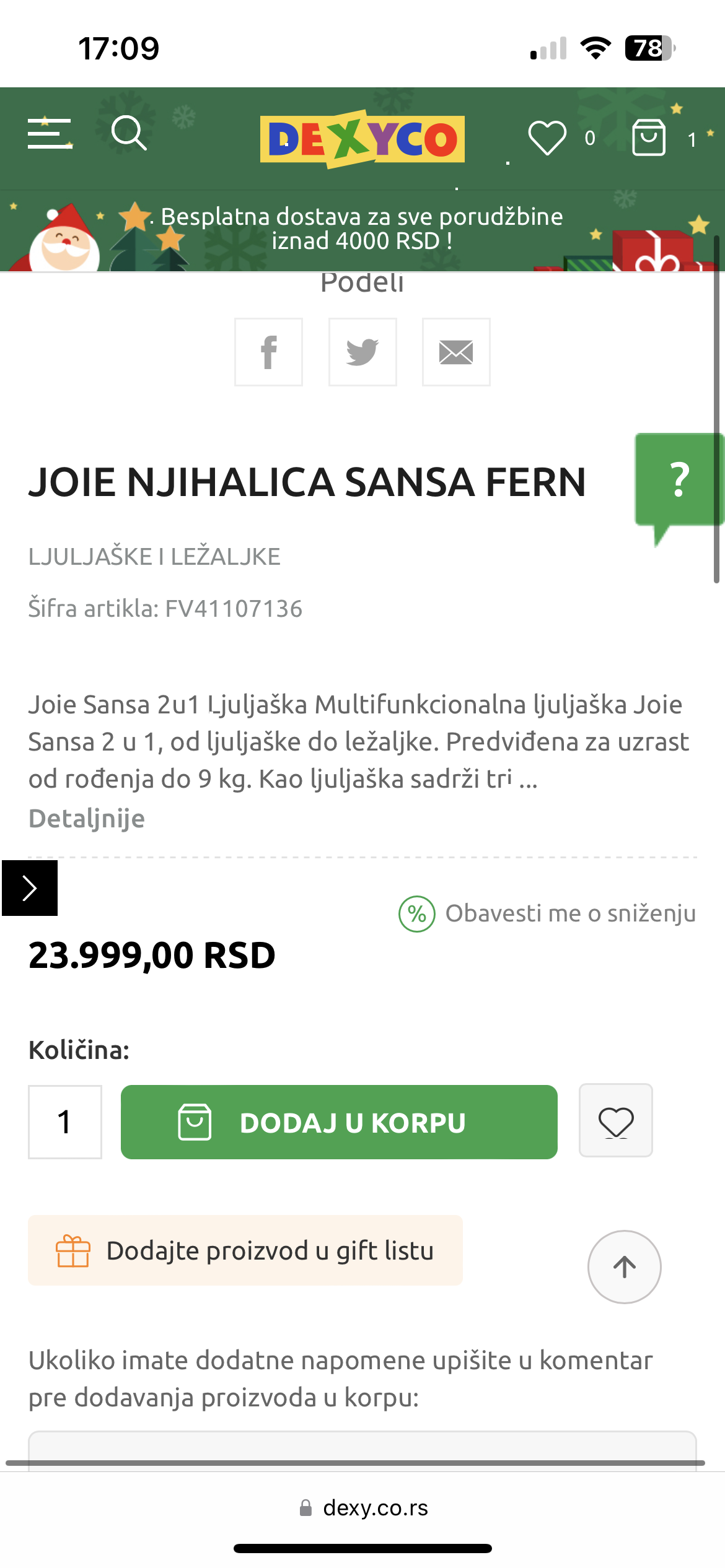This screenshot has height=1568, width=725.
Task: Go to the Dexyco logo homepage
Action: click(x=362, y=139)
